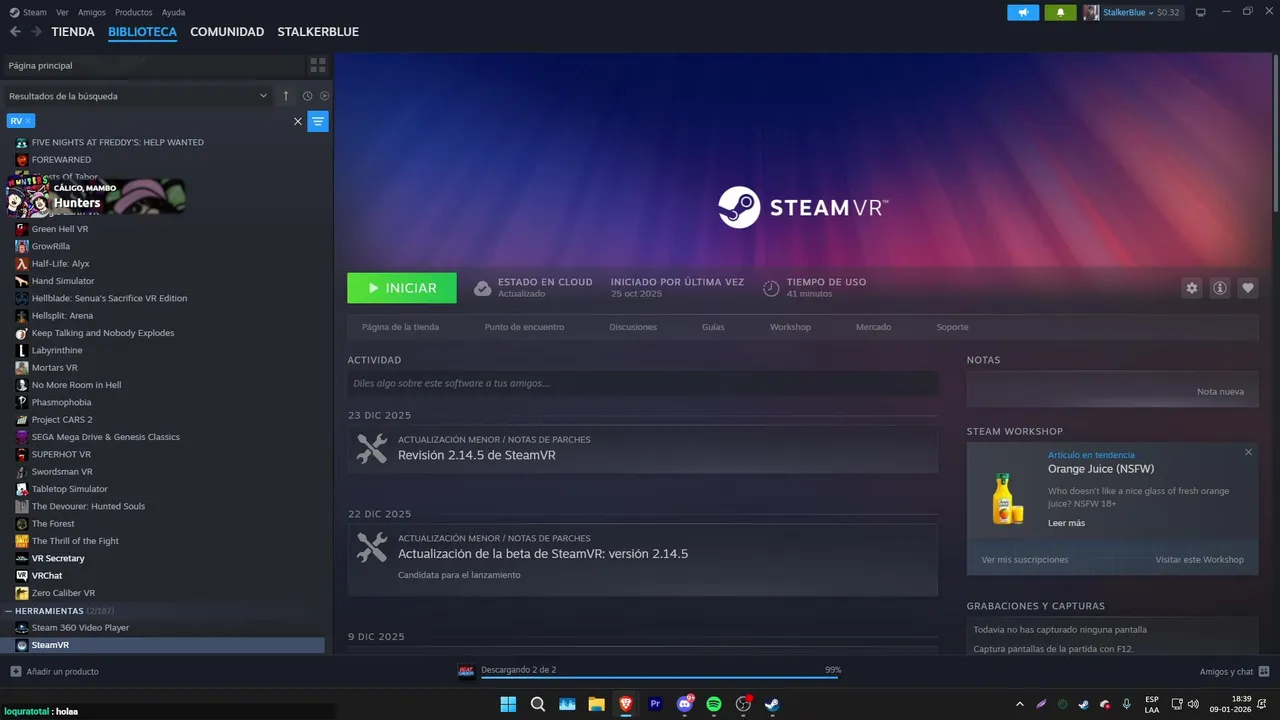Open the Windows Start button
The image size is (1280, 720).
click(508, 704)
